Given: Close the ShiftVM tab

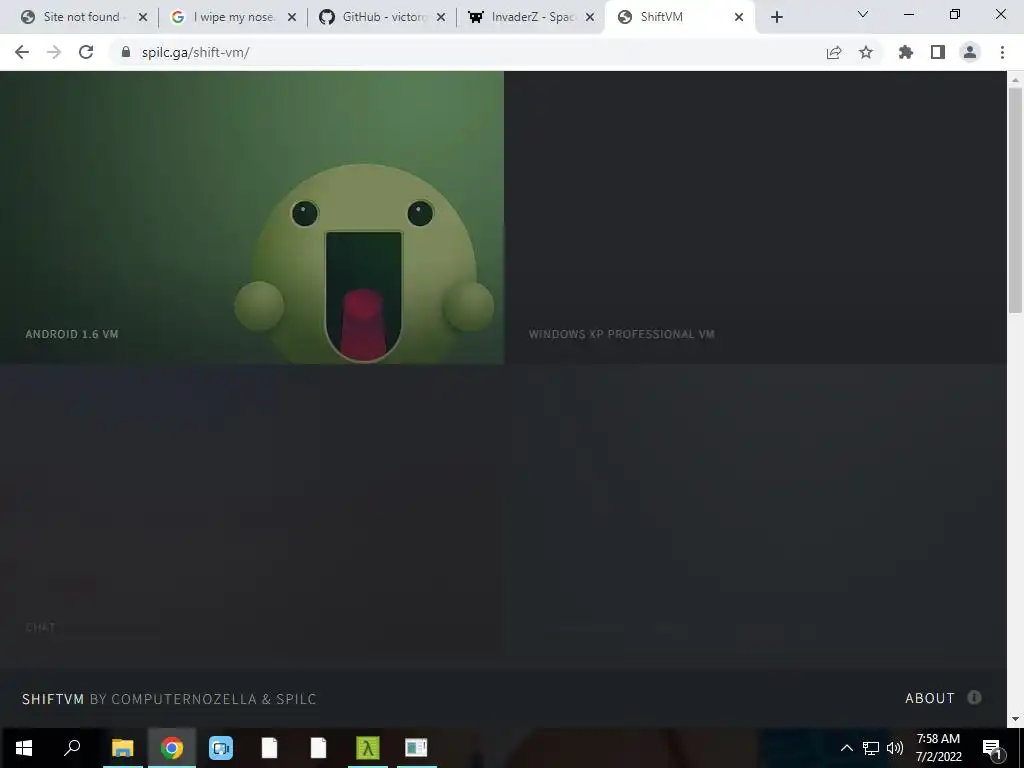Looking at the screenshot, I should [739, 17].
